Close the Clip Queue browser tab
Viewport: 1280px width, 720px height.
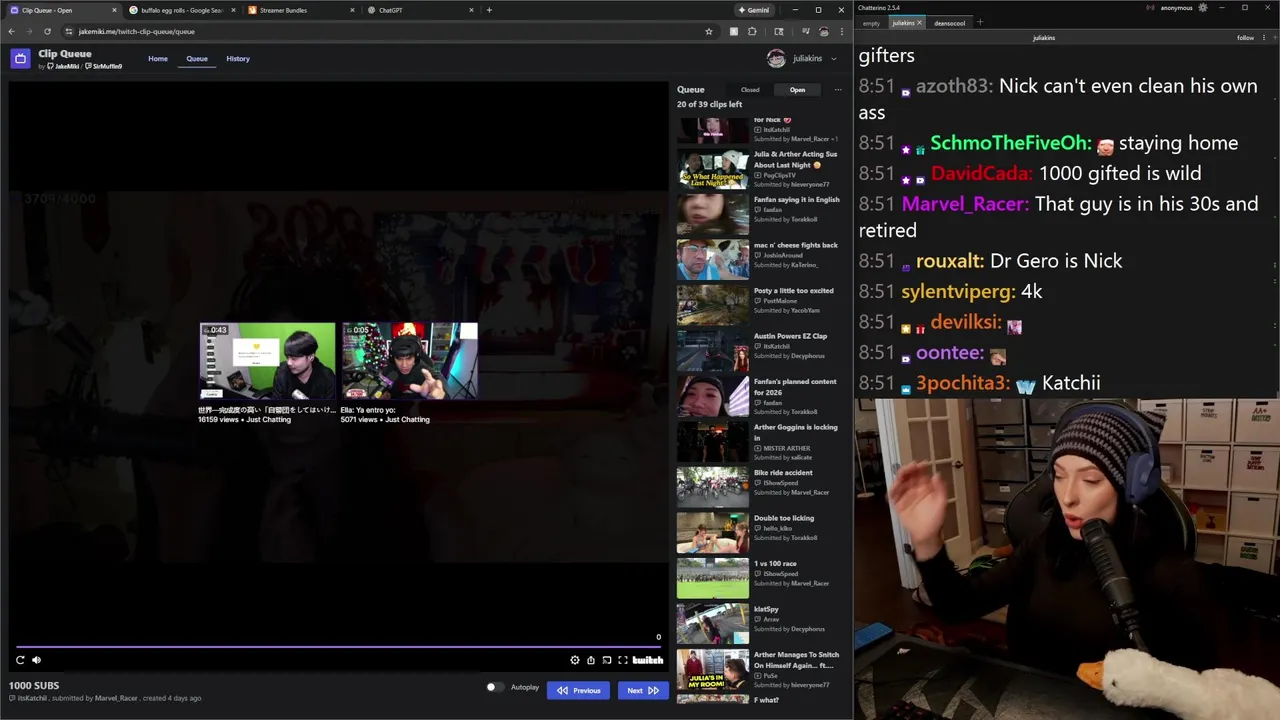tap(114, 10)
